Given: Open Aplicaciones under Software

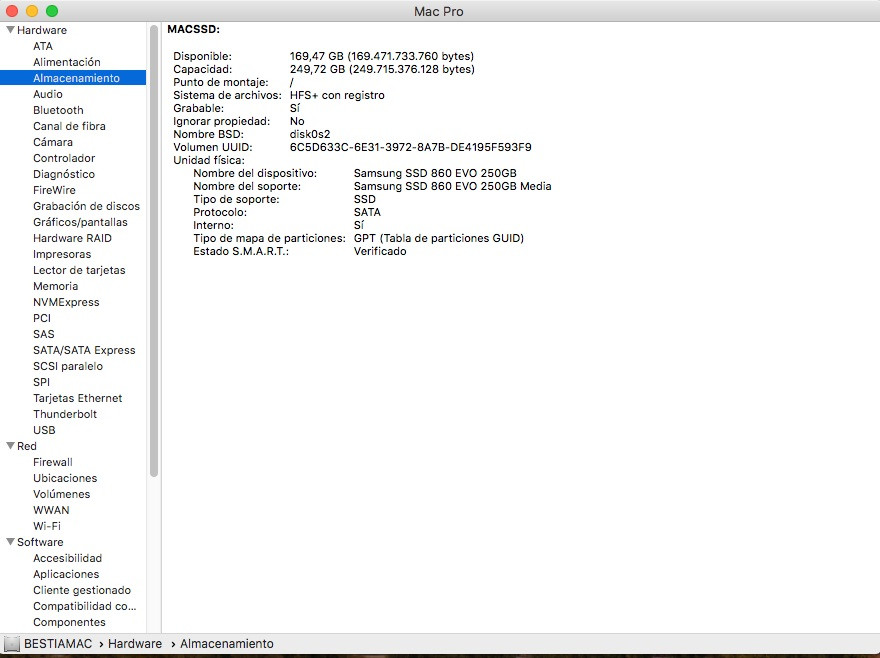Looking at the screenshot, I should coord(66,574).
